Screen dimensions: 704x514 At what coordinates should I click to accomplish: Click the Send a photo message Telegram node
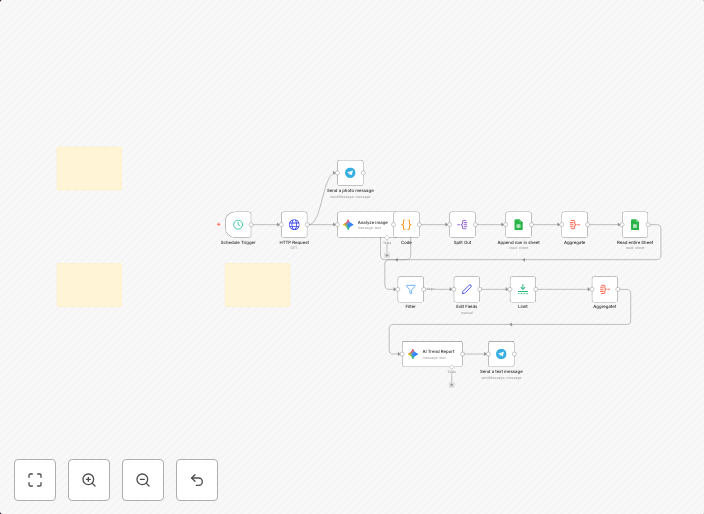pyautogui.click(x=350, y=173)
